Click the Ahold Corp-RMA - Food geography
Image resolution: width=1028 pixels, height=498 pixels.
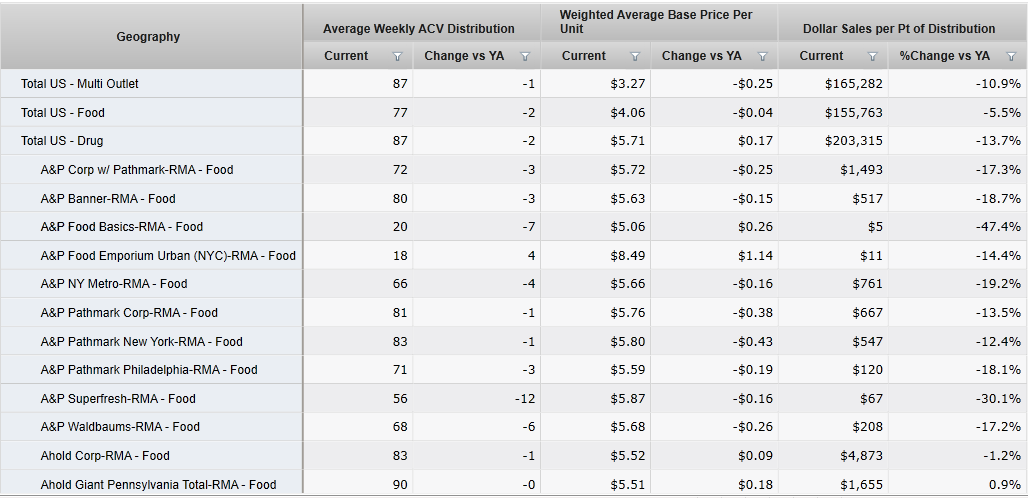(x=105, y=456)
